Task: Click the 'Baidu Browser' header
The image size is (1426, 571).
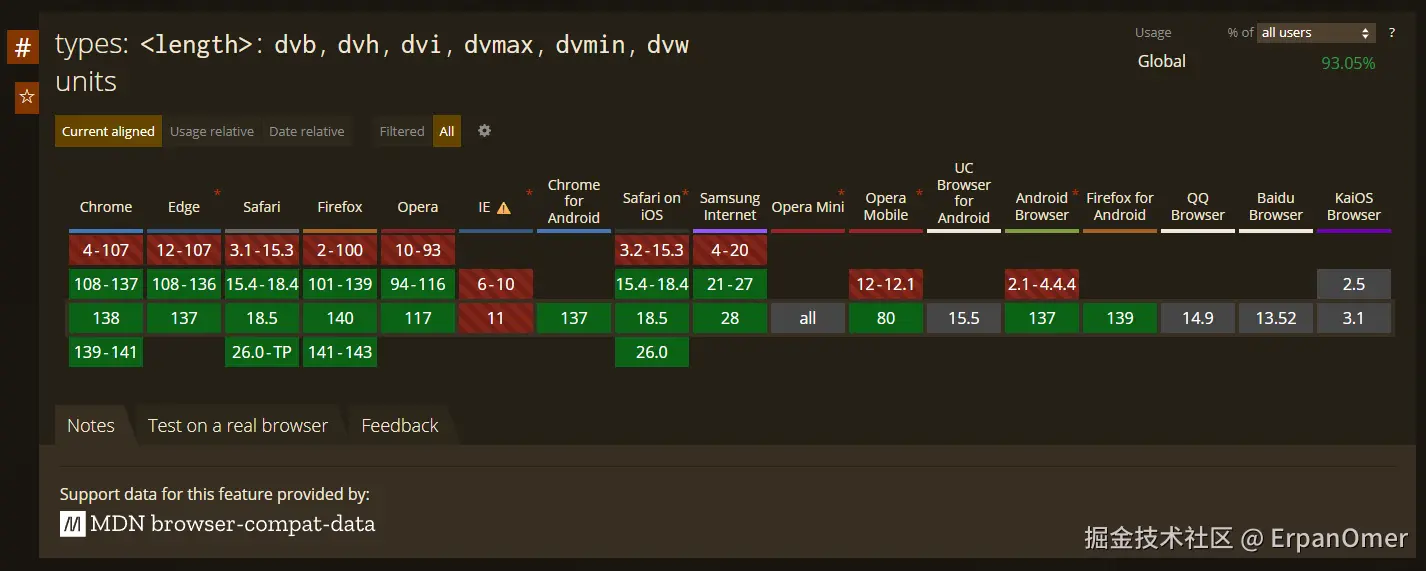Action: tap(1276, 206)
